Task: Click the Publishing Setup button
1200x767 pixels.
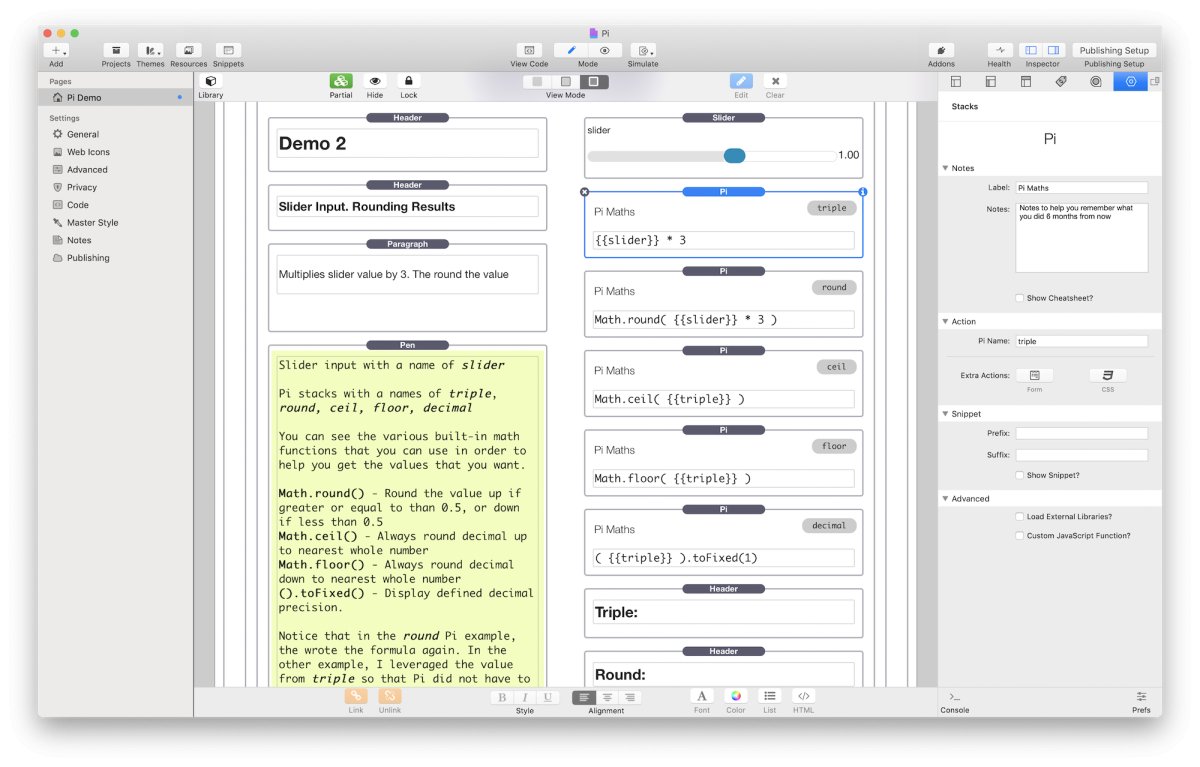Action: pyautogui.click(x=1114, y=51)
